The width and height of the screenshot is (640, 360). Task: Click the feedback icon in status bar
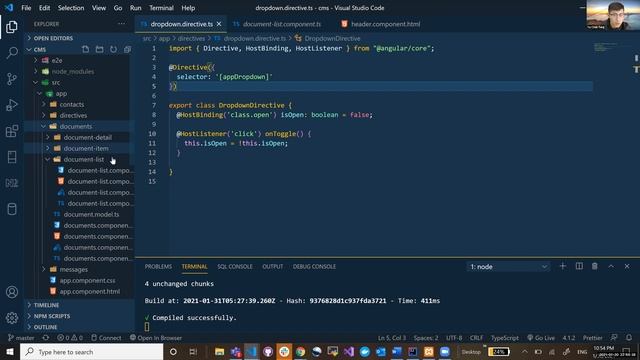(x=614, y=338)
